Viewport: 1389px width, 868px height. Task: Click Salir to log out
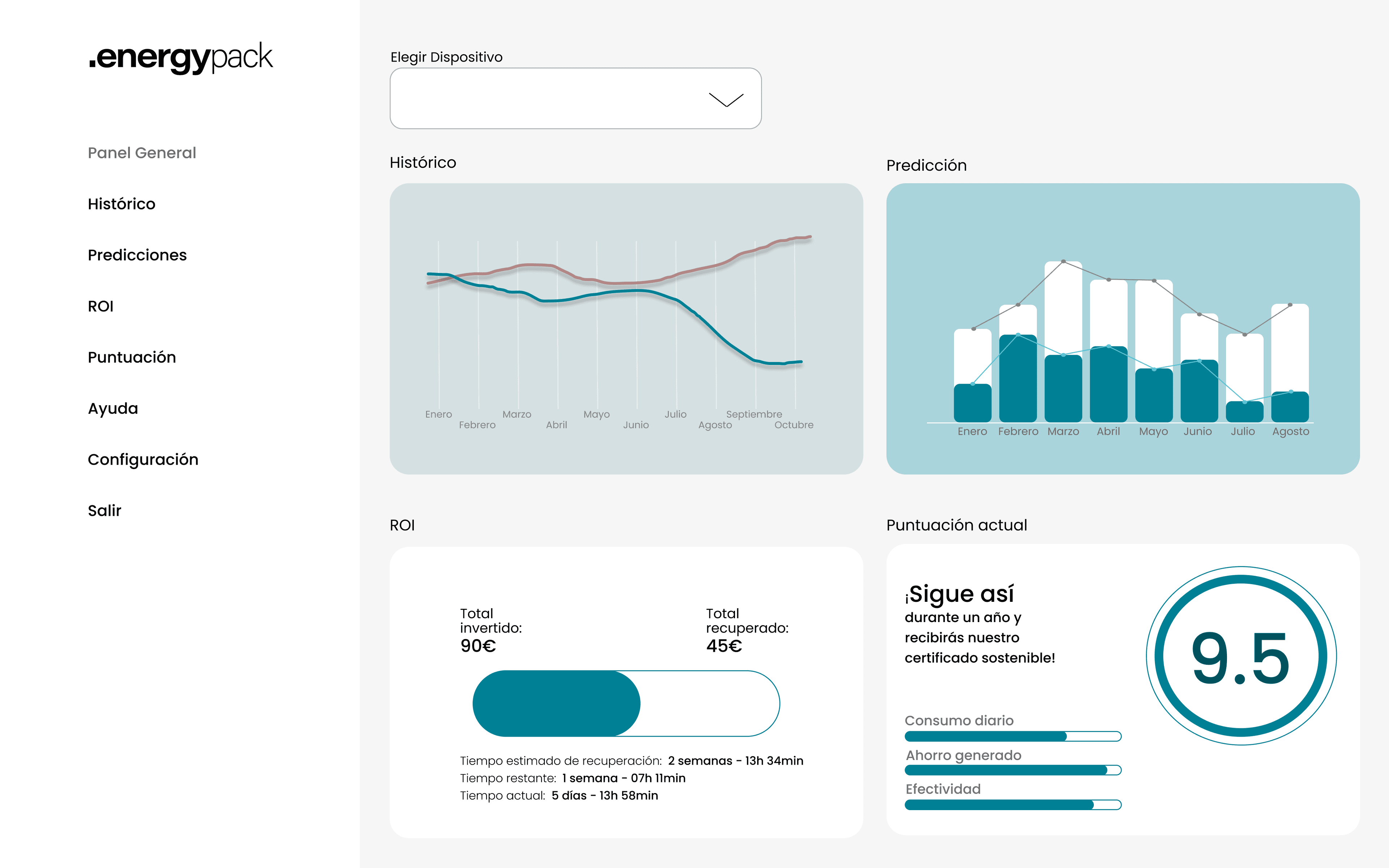(105, 510)
